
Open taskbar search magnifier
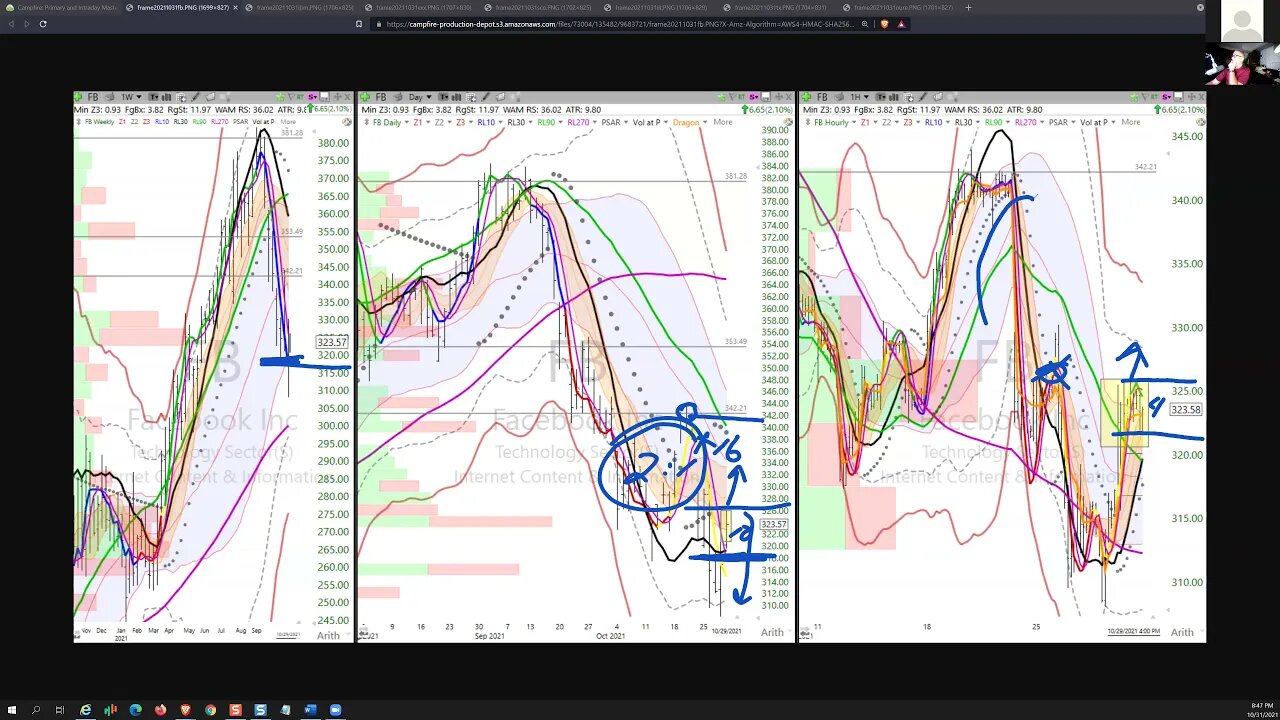(x=36, y=710)
